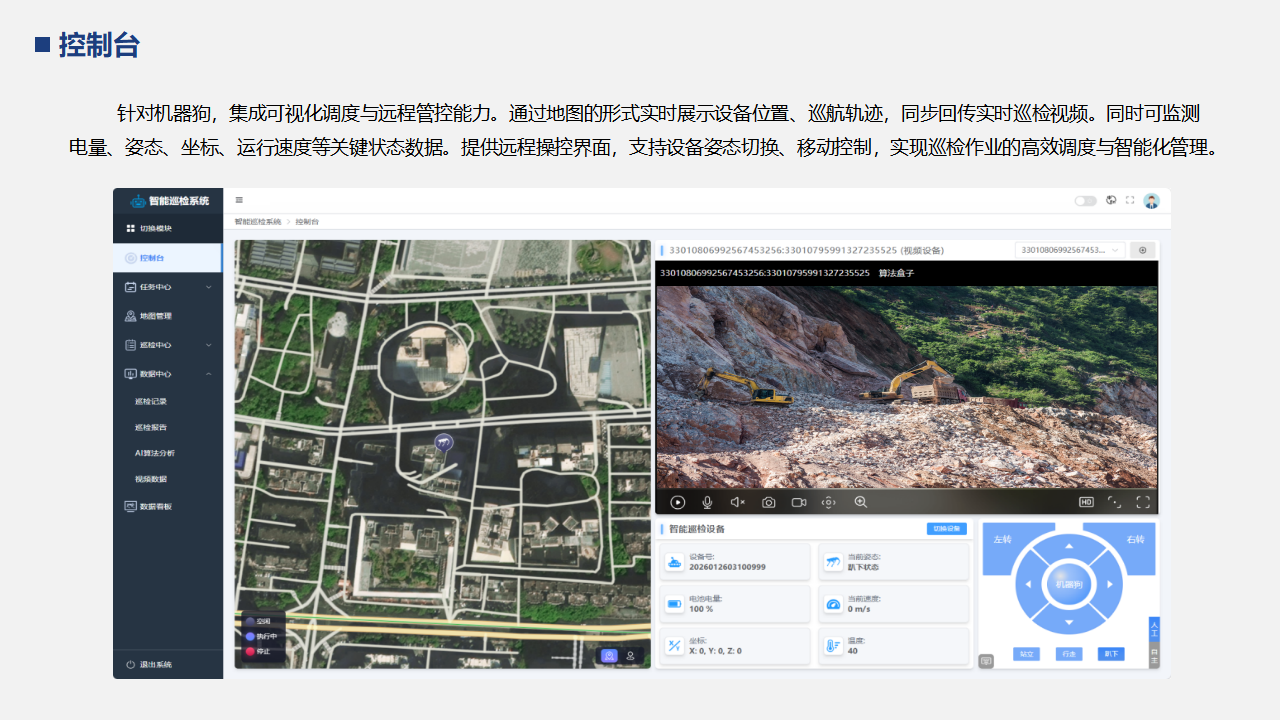Click 退出系统 to log out
1280x720 pixels.
click(x=149, y=665)
